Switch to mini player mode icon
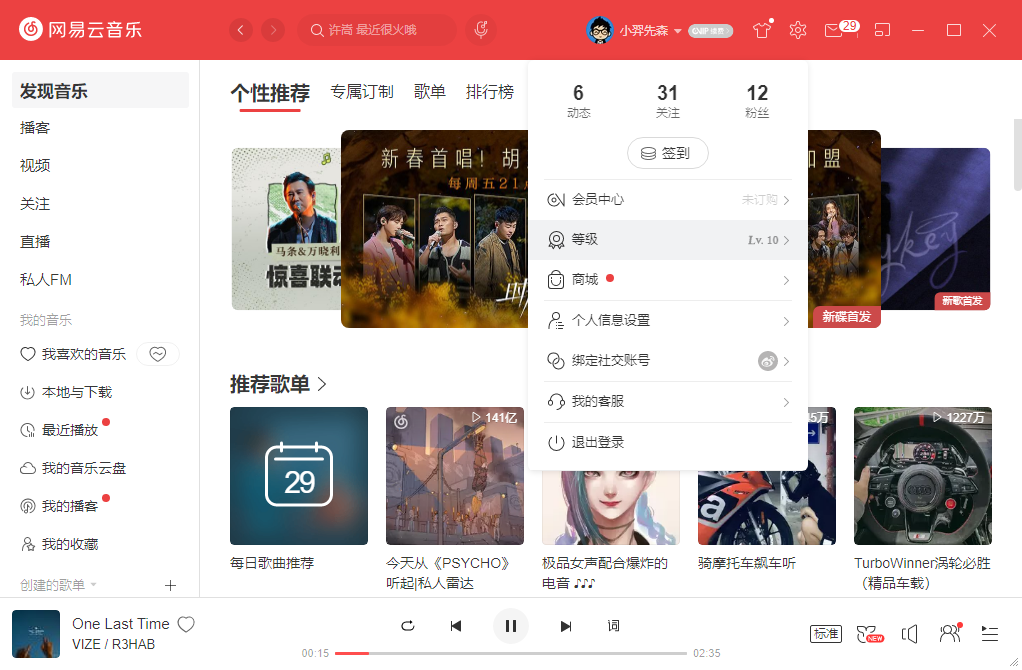The width and height of the screenshot is (1022, 670). [882, 30]
